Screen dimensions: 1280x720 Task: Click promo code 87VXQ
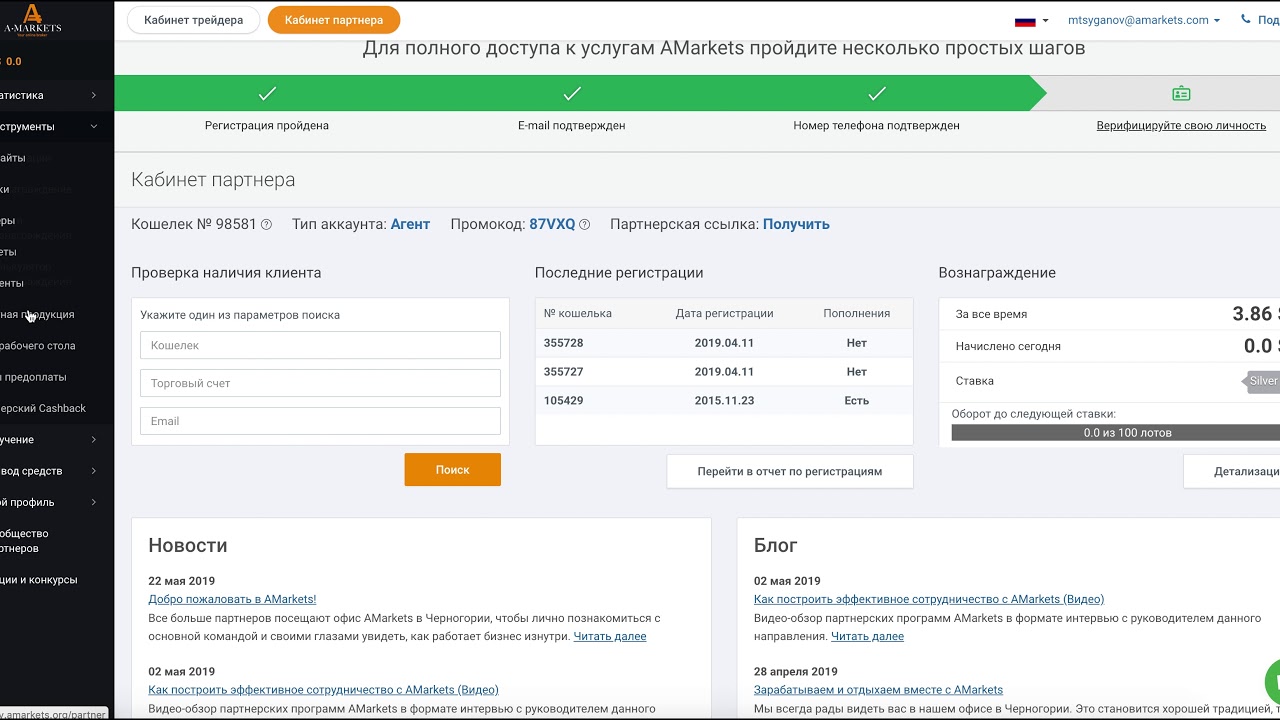click(x=552, y=224)
